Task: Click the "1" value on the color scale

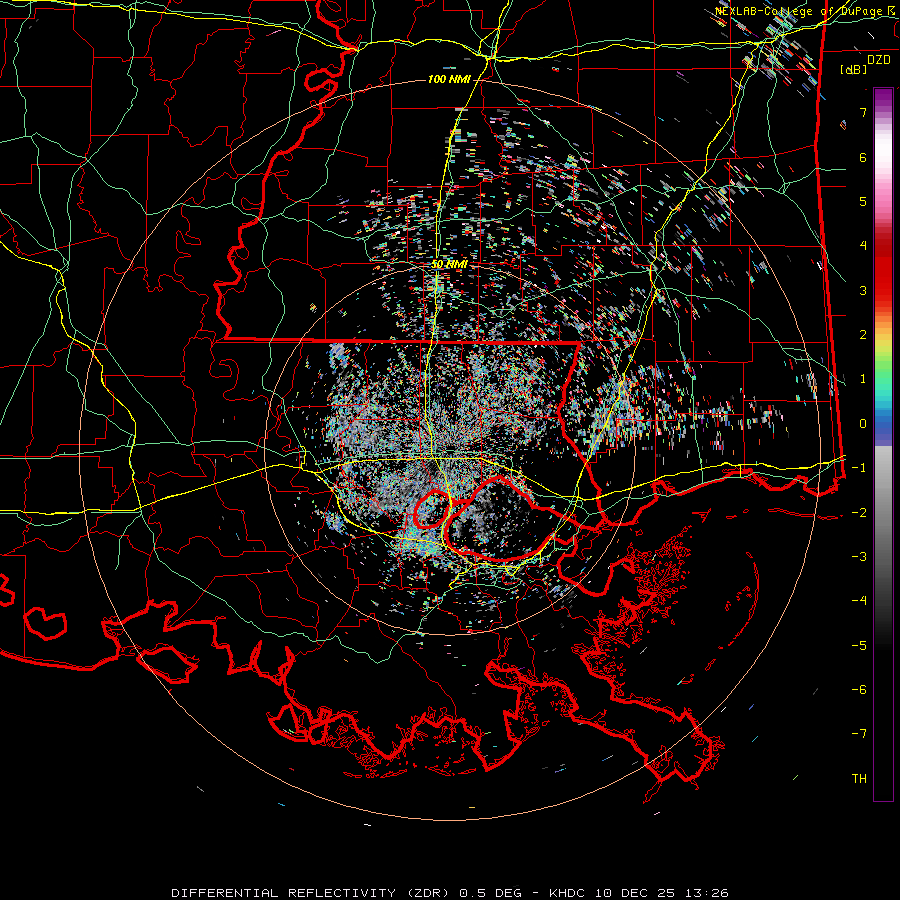Action: 863,379
